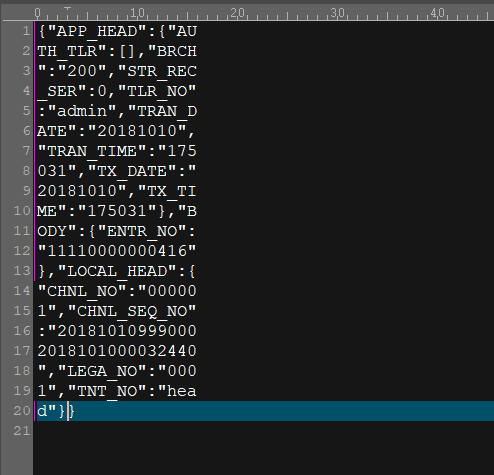Click the value "20181010" on line 6

tap(137, 131)
